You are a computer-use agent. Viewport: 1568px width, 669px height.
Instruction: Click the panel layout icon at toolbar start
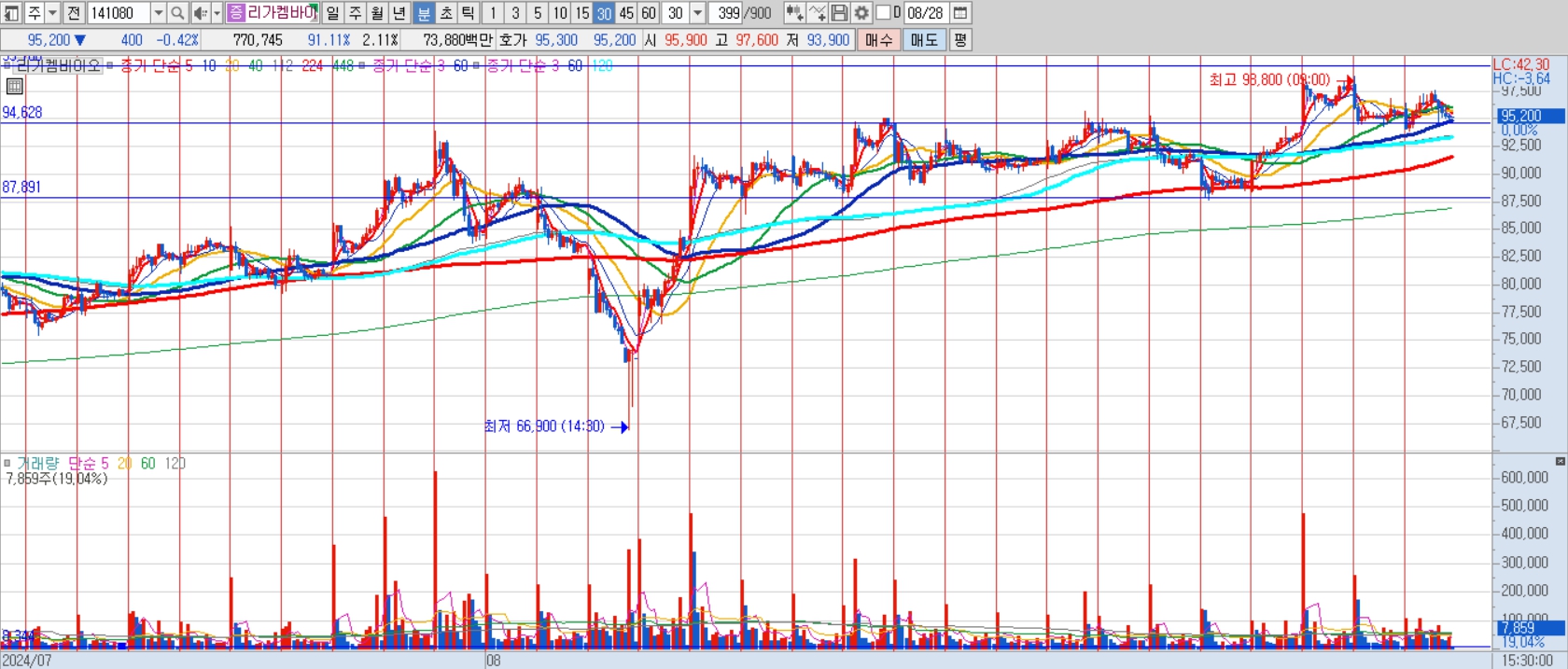12,13
